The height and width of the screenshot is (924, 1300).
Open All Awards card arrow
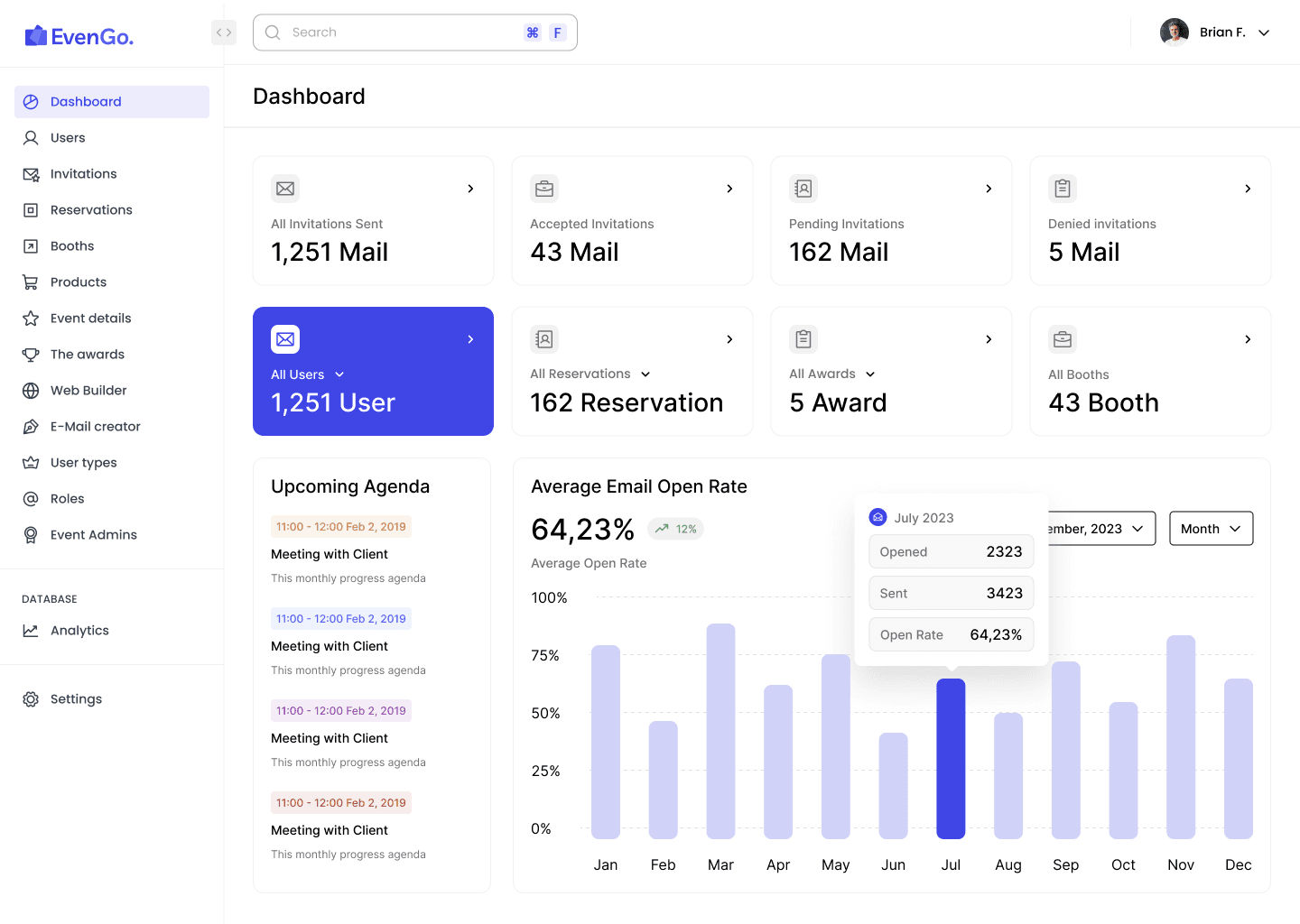[x=989, y=339]
